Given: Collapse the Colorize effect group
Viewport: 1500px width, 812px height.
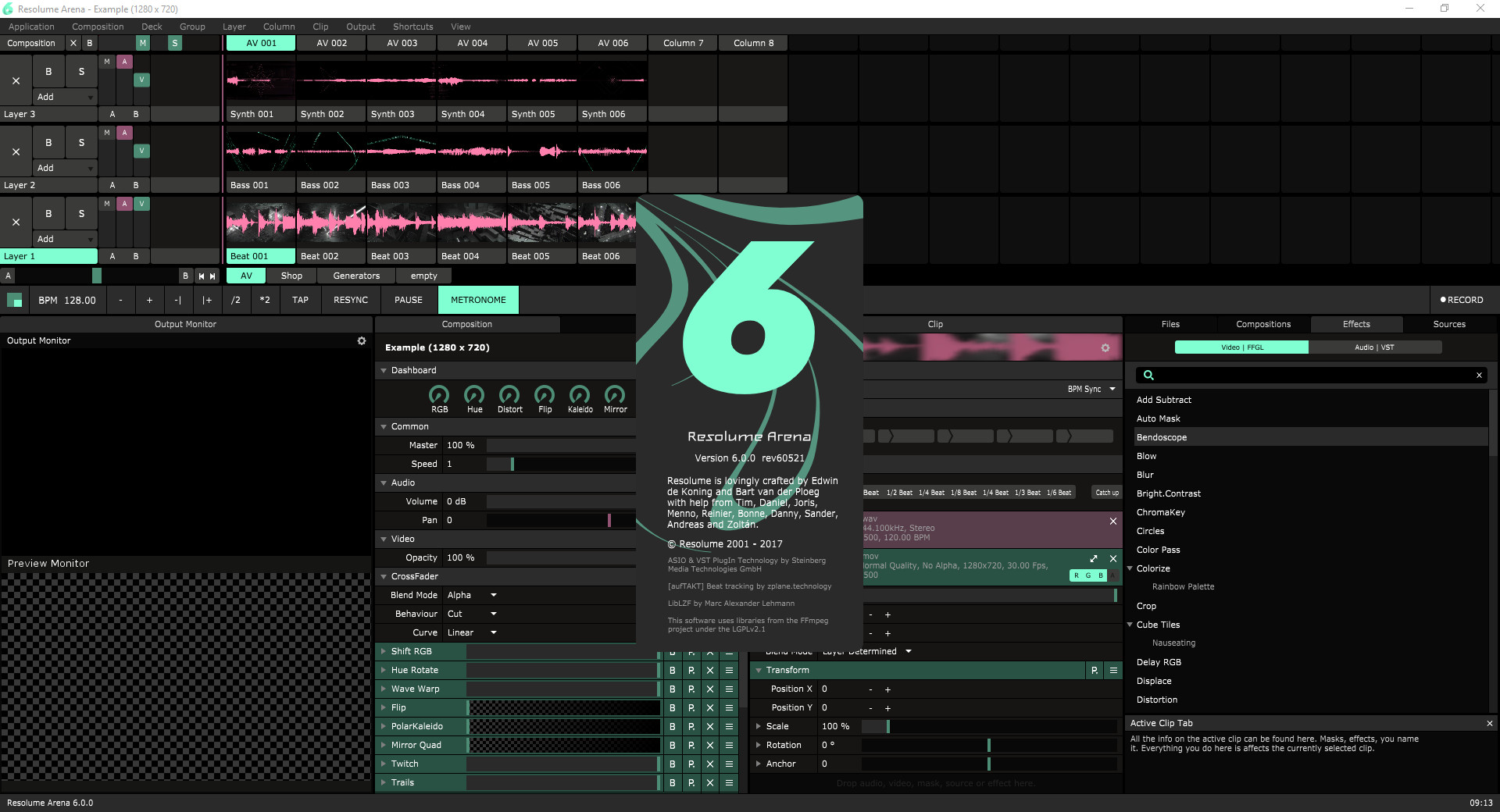Looking at the screenshot, I should pyautogui.click(x=1130, y=568).
